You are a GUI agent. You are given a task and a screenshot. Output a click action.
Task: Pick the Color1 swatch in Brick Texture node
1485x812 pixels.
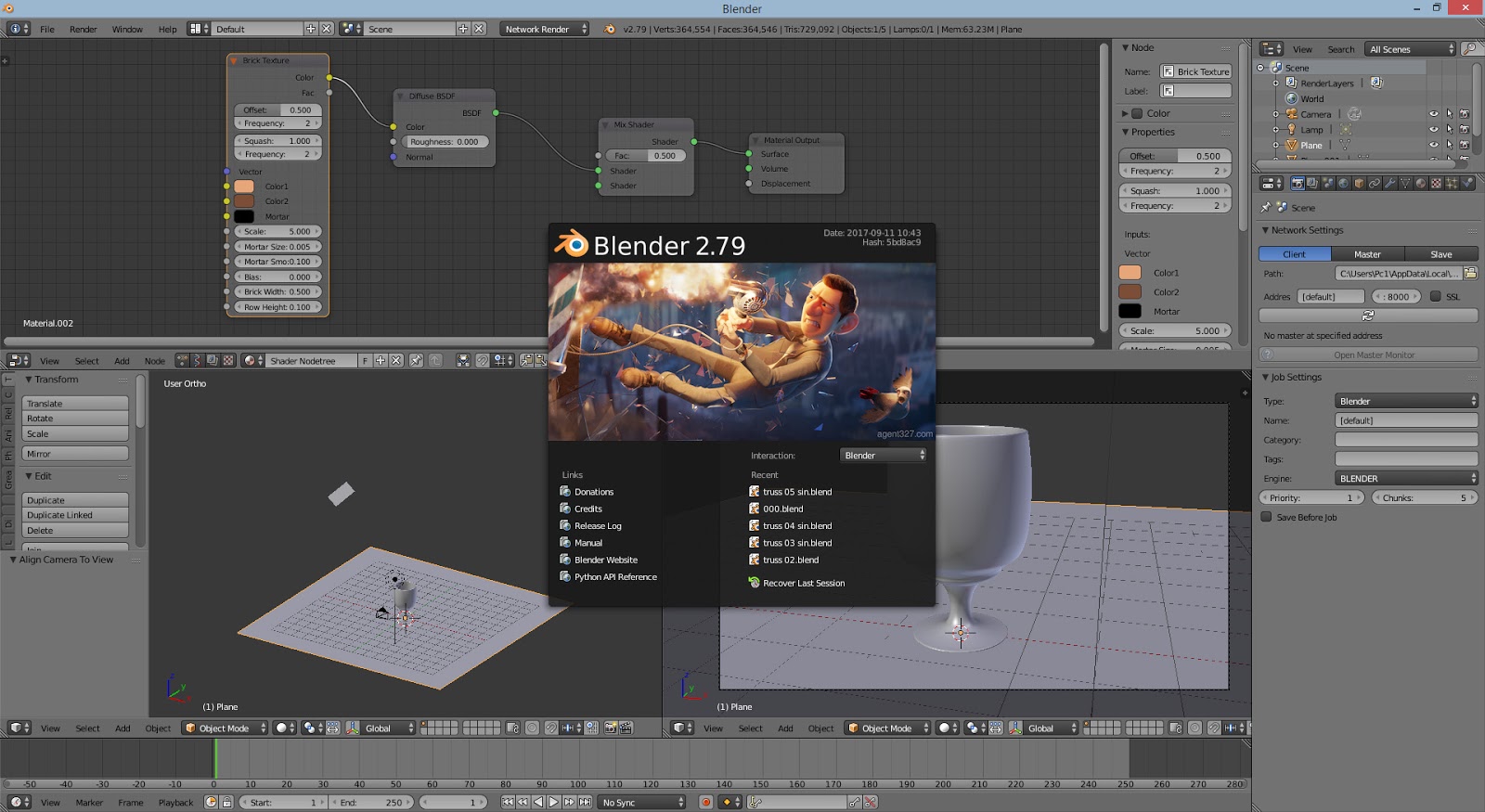point(244,187)
